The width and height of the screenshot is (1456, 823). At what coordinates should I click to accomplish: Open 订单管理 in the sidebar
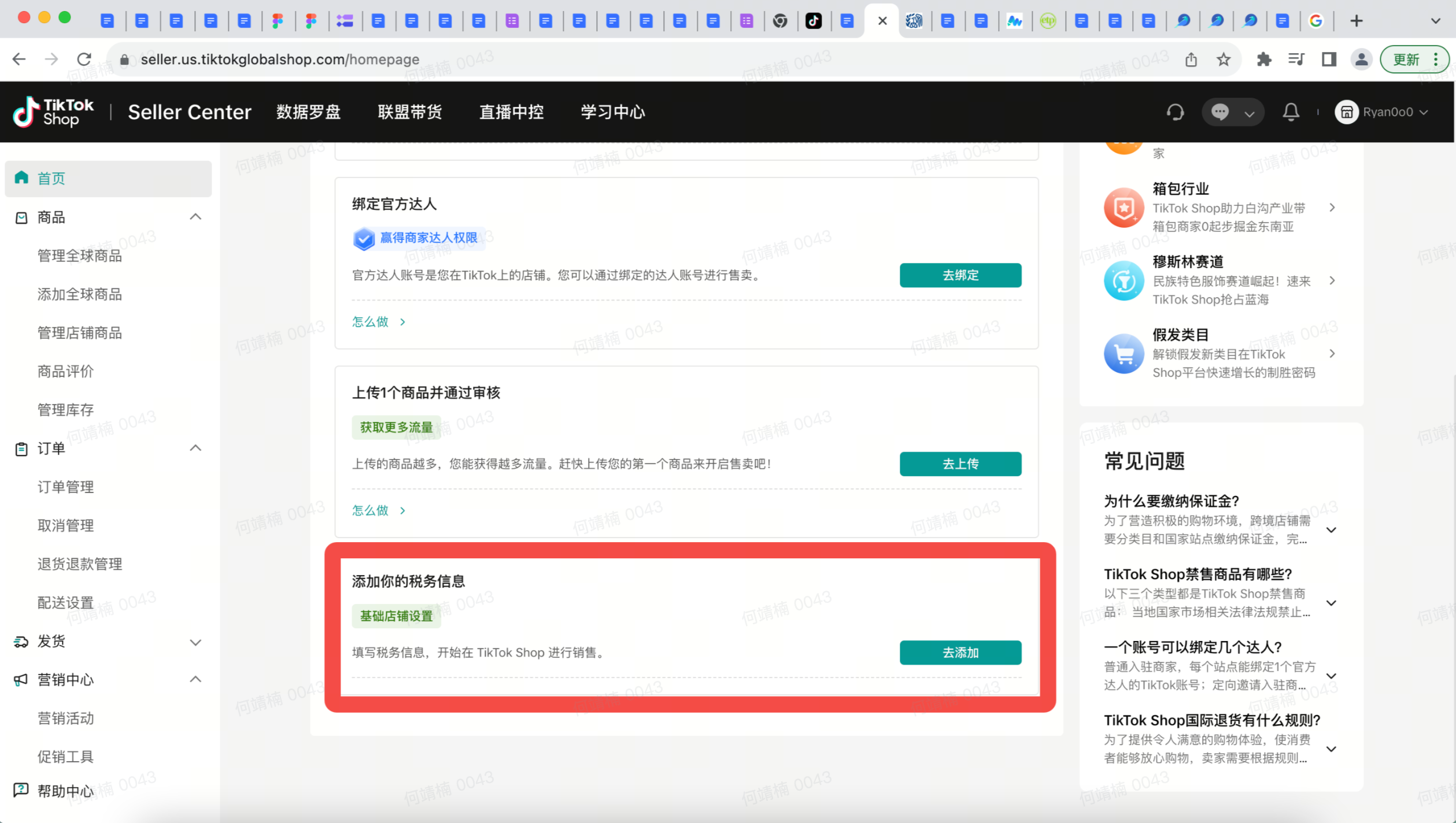pos(65,487)
